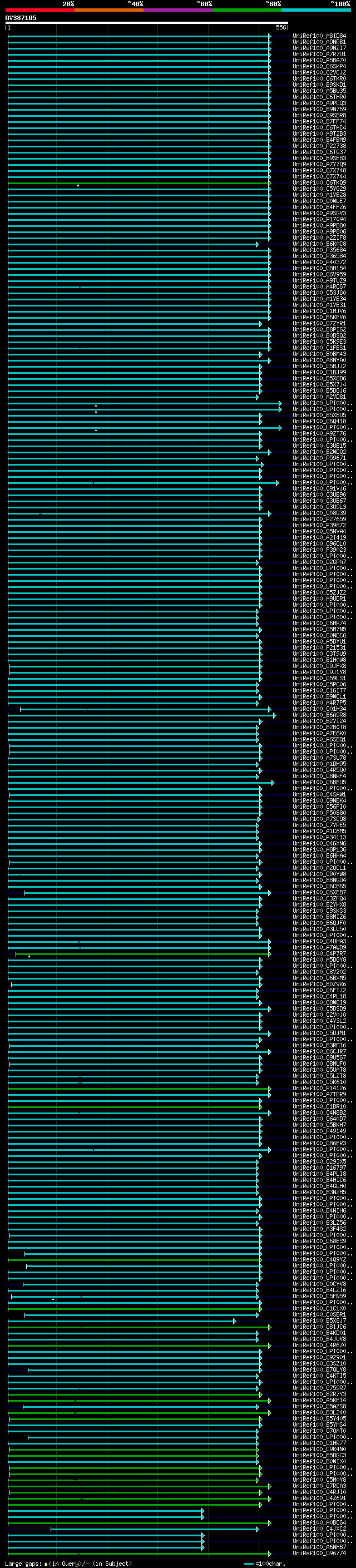Click label UniRef100_P21531
This screenshot has width=356, height=1568.
(319, 647)
